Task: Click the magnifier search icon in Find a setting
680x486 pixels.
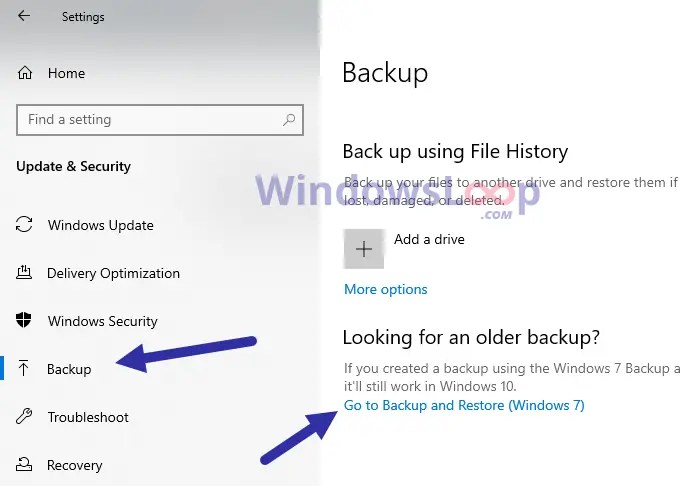Action: click(289, 120)
